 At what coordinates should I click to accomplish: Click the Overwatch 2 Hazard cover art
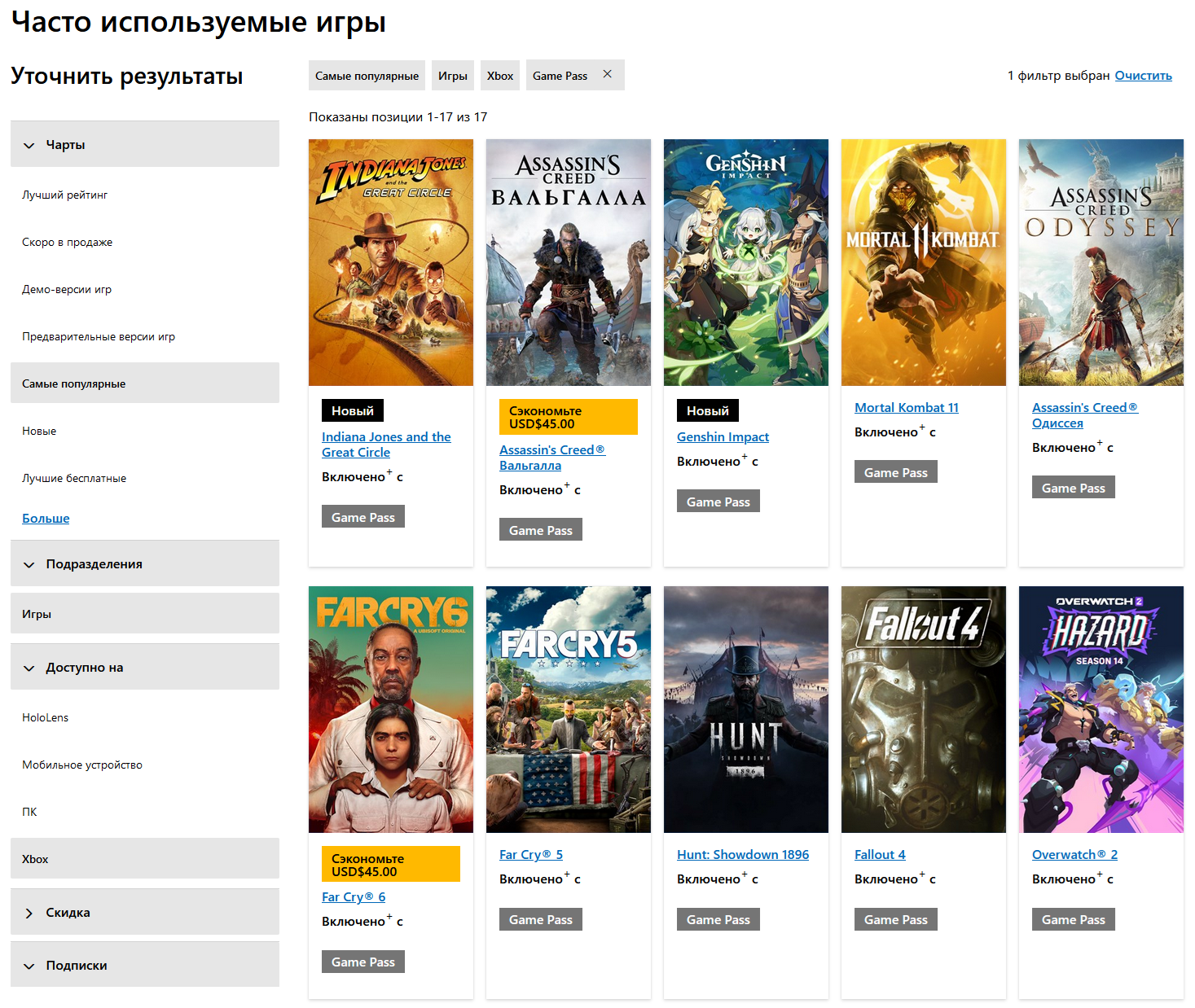click(1101, 709)
